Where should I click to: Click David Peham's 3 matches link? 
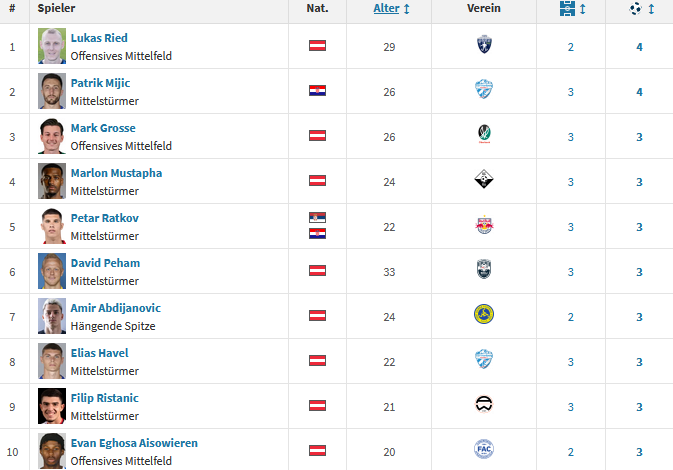tap(571, 272)
